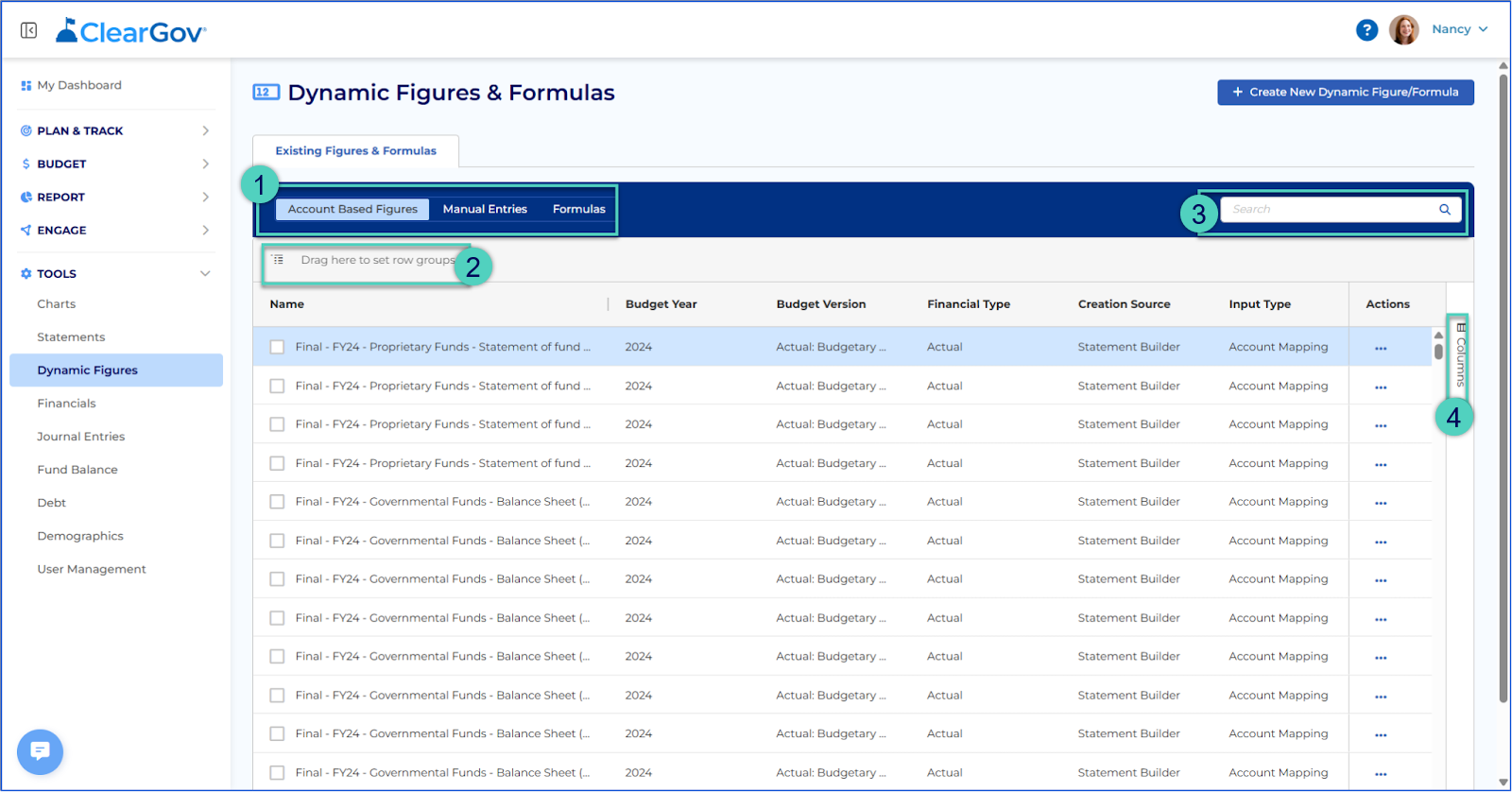The image size is (1512, 792).
Task: Click Create New Dynamic Figure/Formula
Action: coord(1346,93)
